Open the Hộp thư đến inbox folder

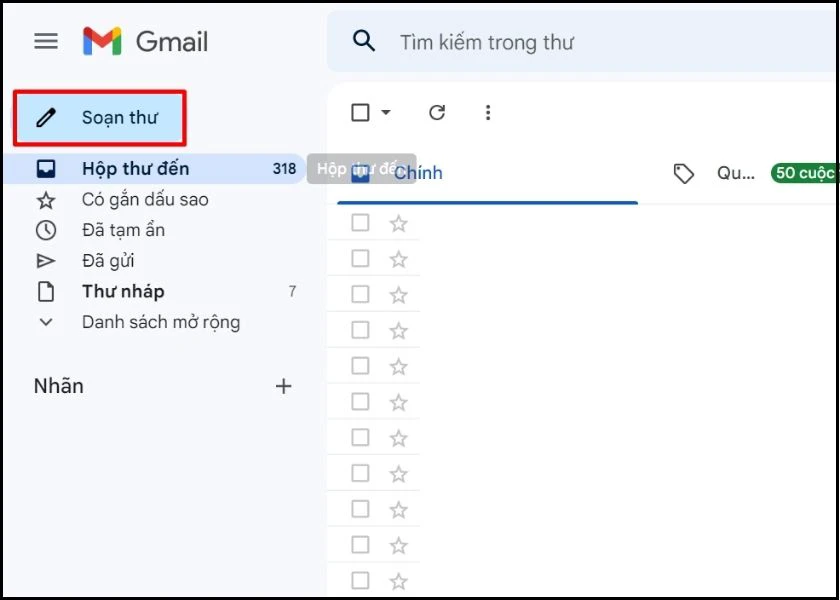click(x=154, y=169)
